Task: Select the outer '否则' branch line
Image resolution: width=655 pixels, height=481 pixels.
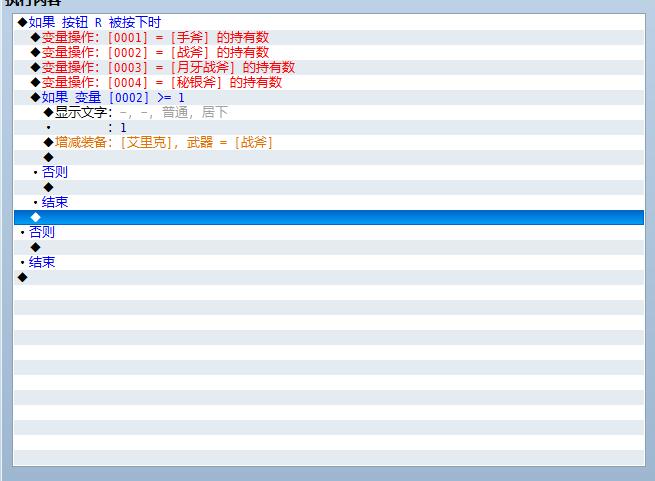Action: tap(329, 232)
